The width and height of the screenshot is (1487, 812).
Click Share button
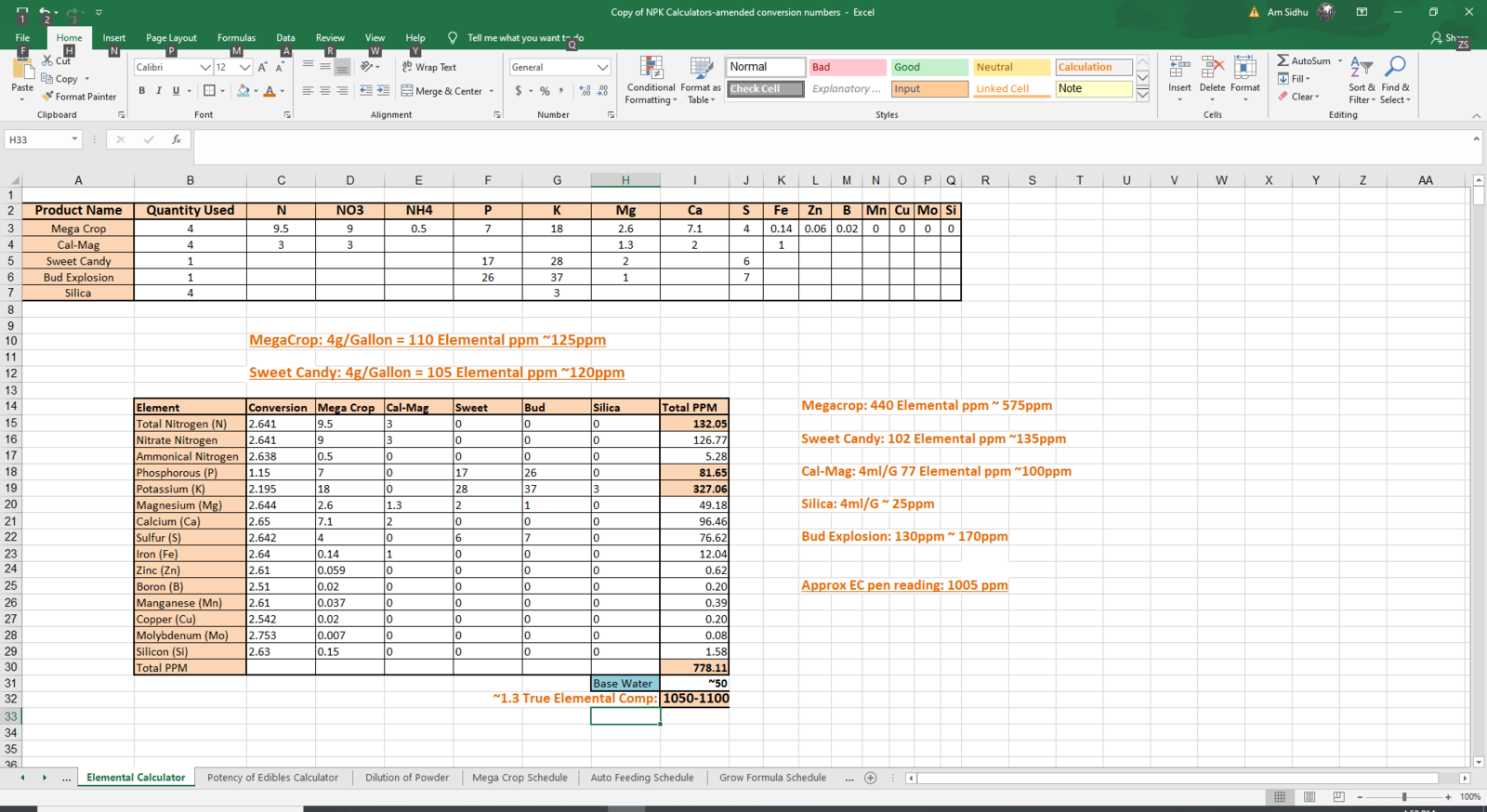pyautogui.click(x=1450, y=38)
